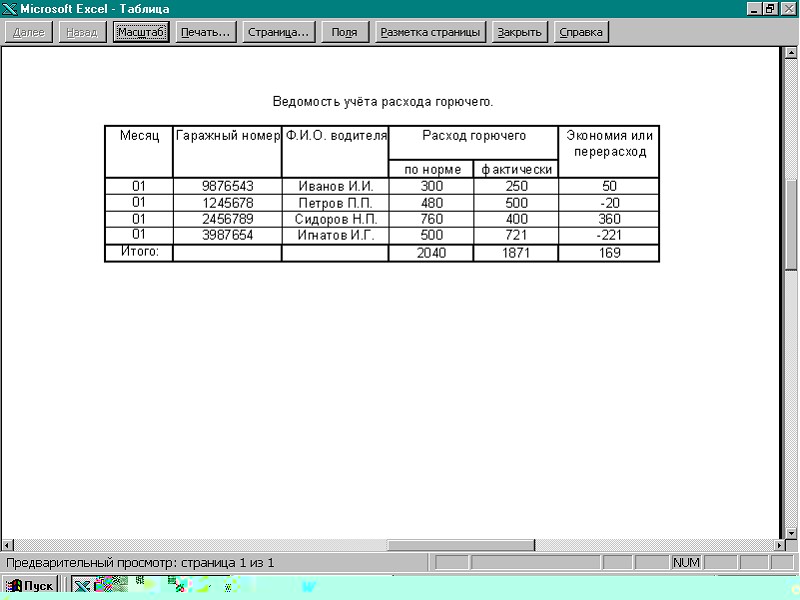Click actual value 721 in Игнатов row

pos(516,235)
